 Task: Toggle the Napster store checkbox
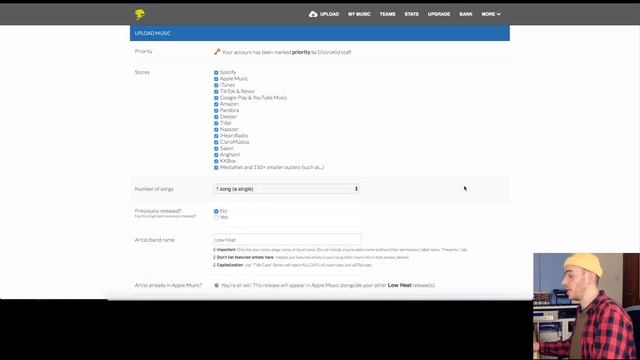[x=216, y=129]
